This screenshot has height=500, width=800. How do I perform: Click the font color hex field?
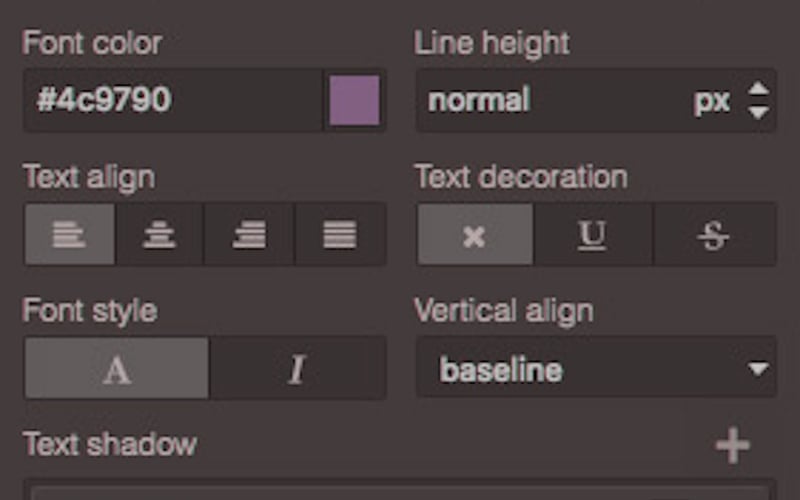click(172, 100)
